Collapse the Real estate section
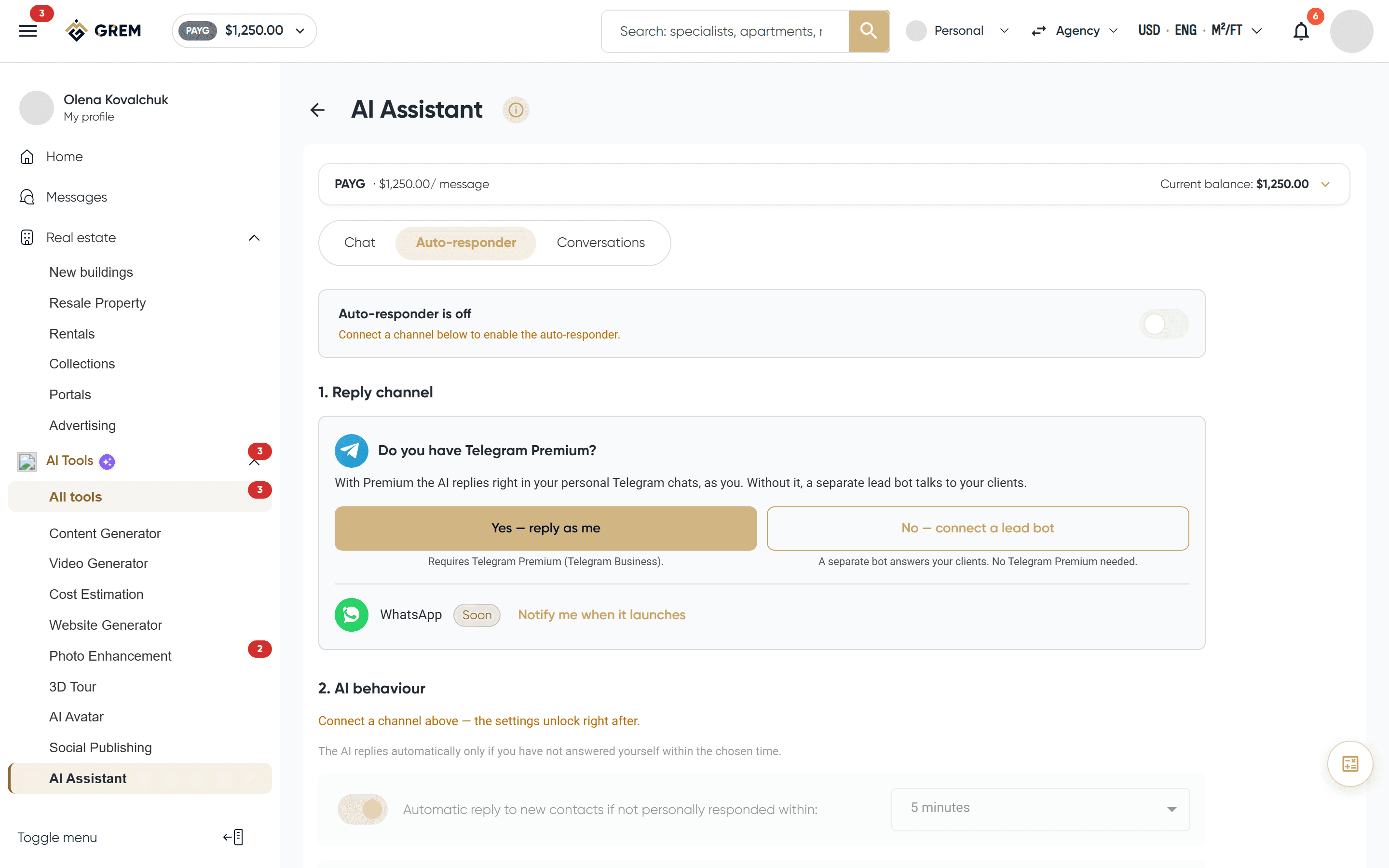The height and width of the screenshot is (868, 1389). pyautogui.click(x=254, y=238)
